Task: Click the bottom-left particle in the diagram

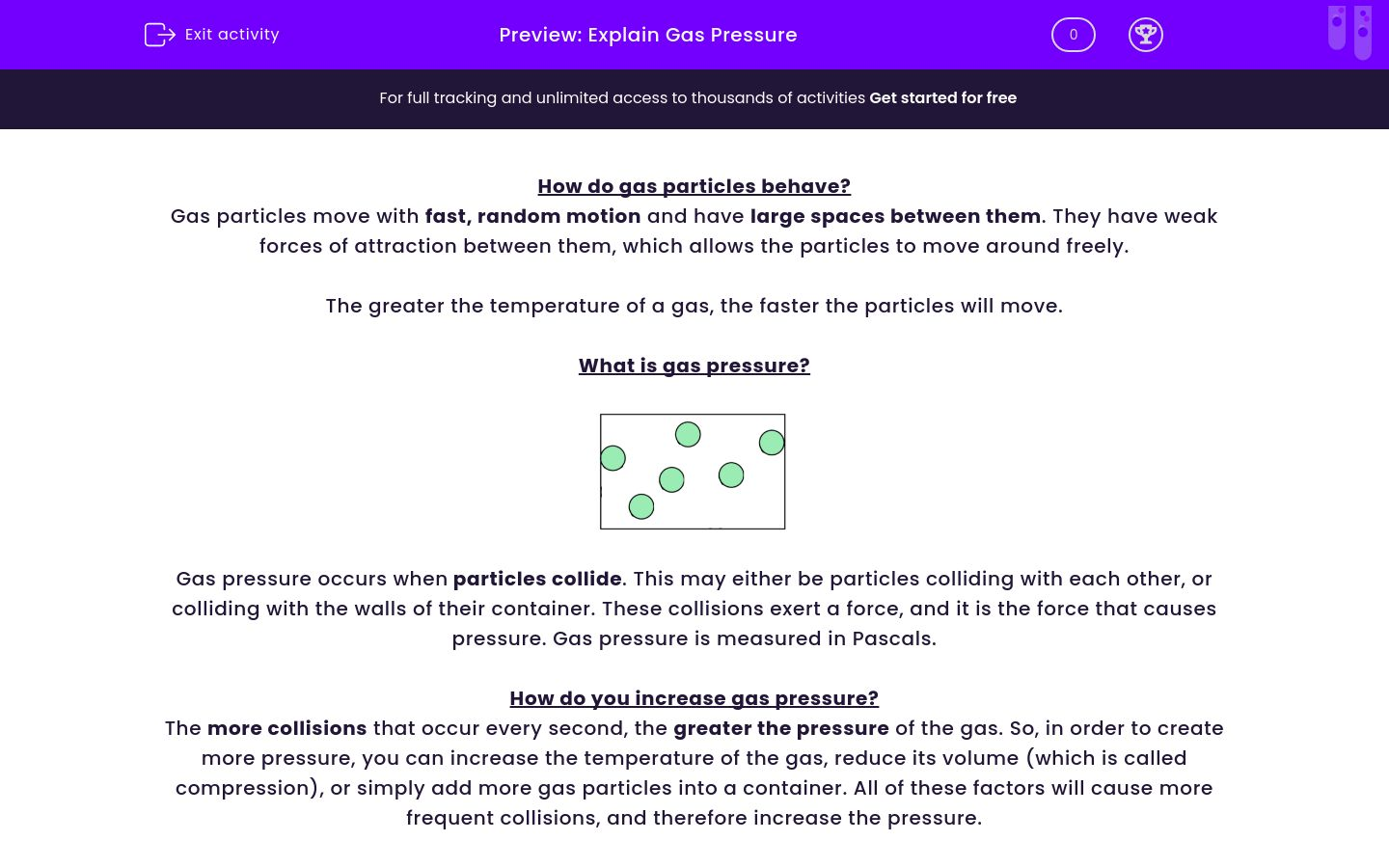Action: click(x=640, y=505)
